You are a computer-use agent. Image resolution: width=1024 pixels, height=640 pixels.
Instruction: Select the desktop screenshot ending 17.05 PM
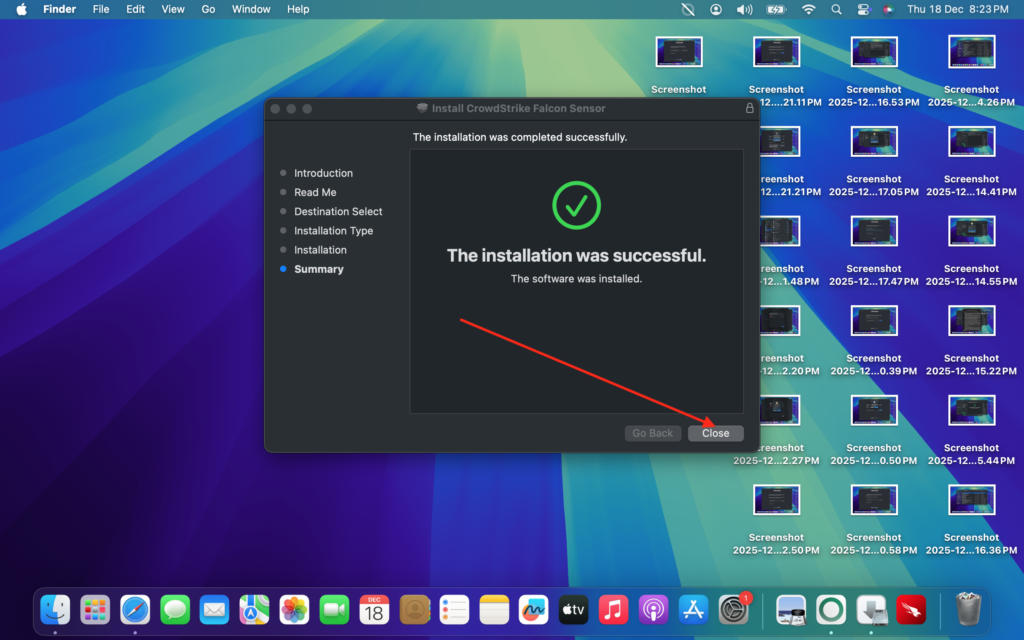pos(874,141)
